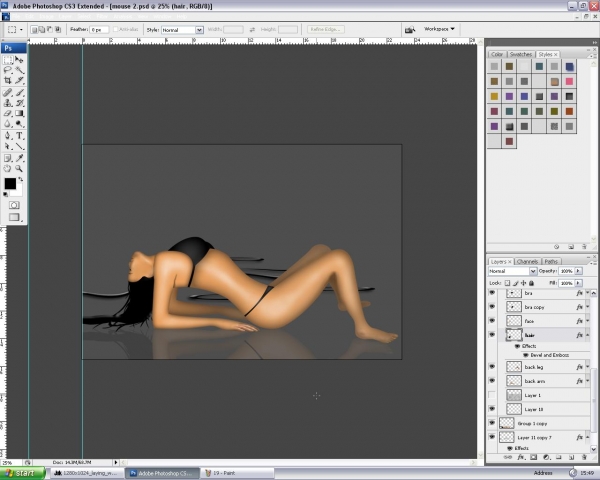Select the Line tool

[19, 146]
